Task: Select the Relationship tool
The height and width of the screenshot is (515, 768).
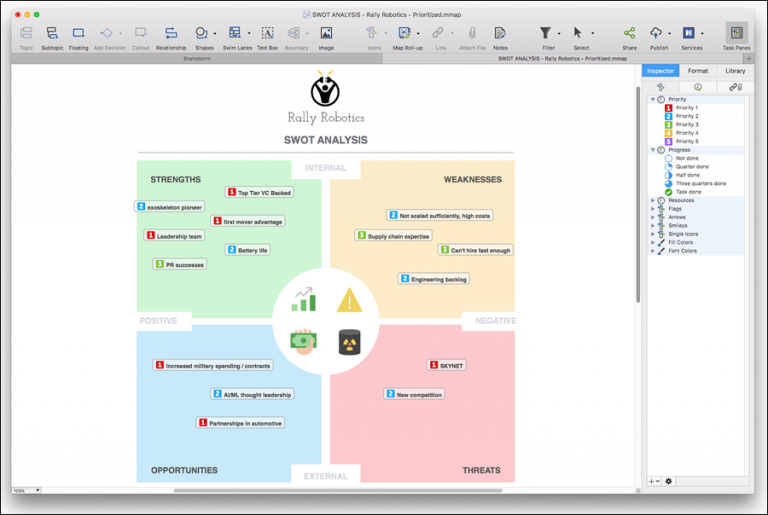Action: (171, 33)
